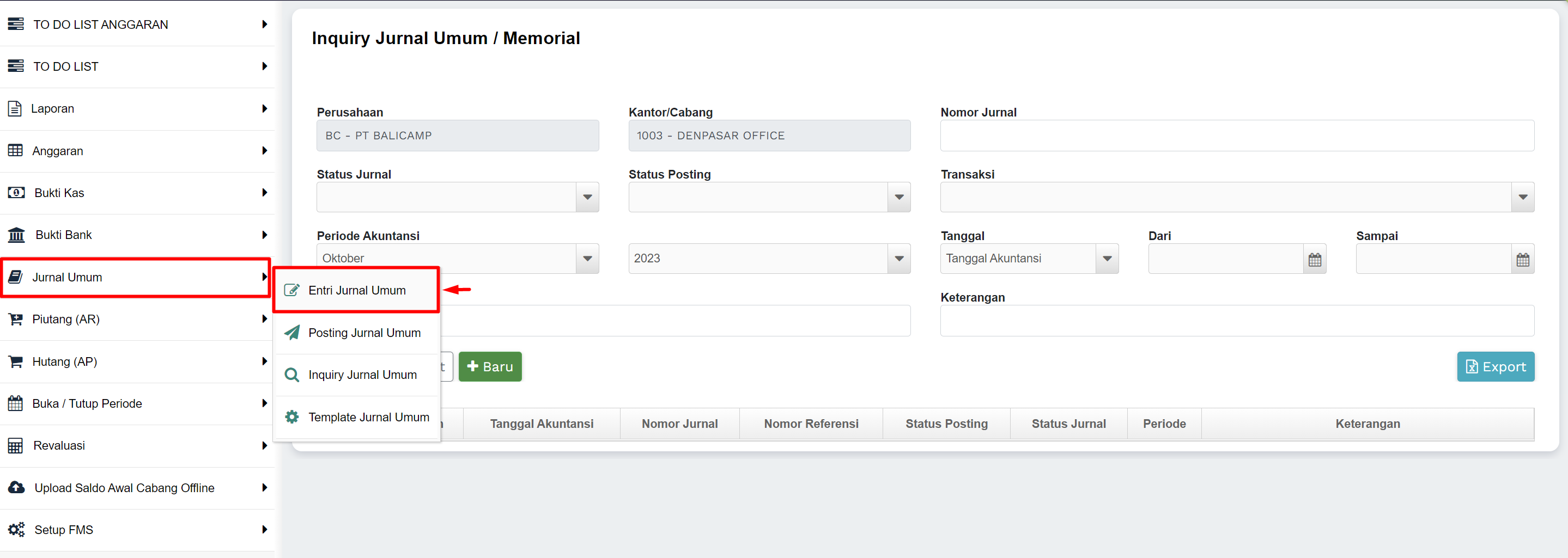The height and width of the screenshot is (558, 1568).
Task: Sort by Tanggal Akuntansi column header
Action: click(541, 424)
